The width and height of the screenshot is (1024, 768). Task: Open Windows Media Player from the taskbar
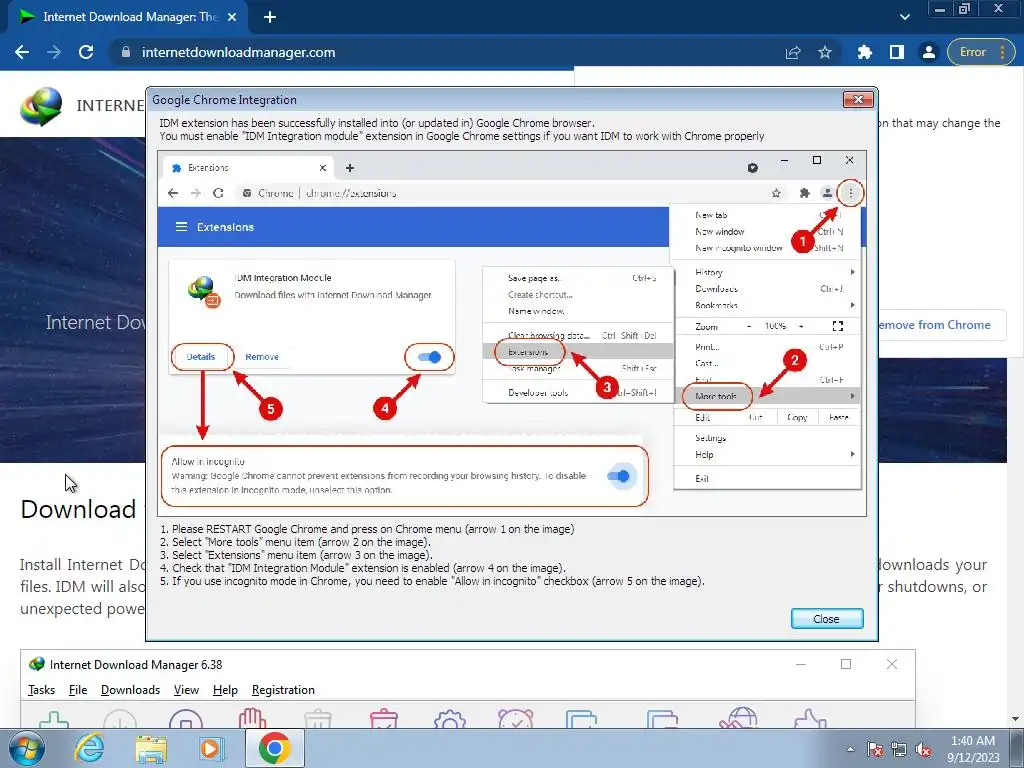[212, 748]
